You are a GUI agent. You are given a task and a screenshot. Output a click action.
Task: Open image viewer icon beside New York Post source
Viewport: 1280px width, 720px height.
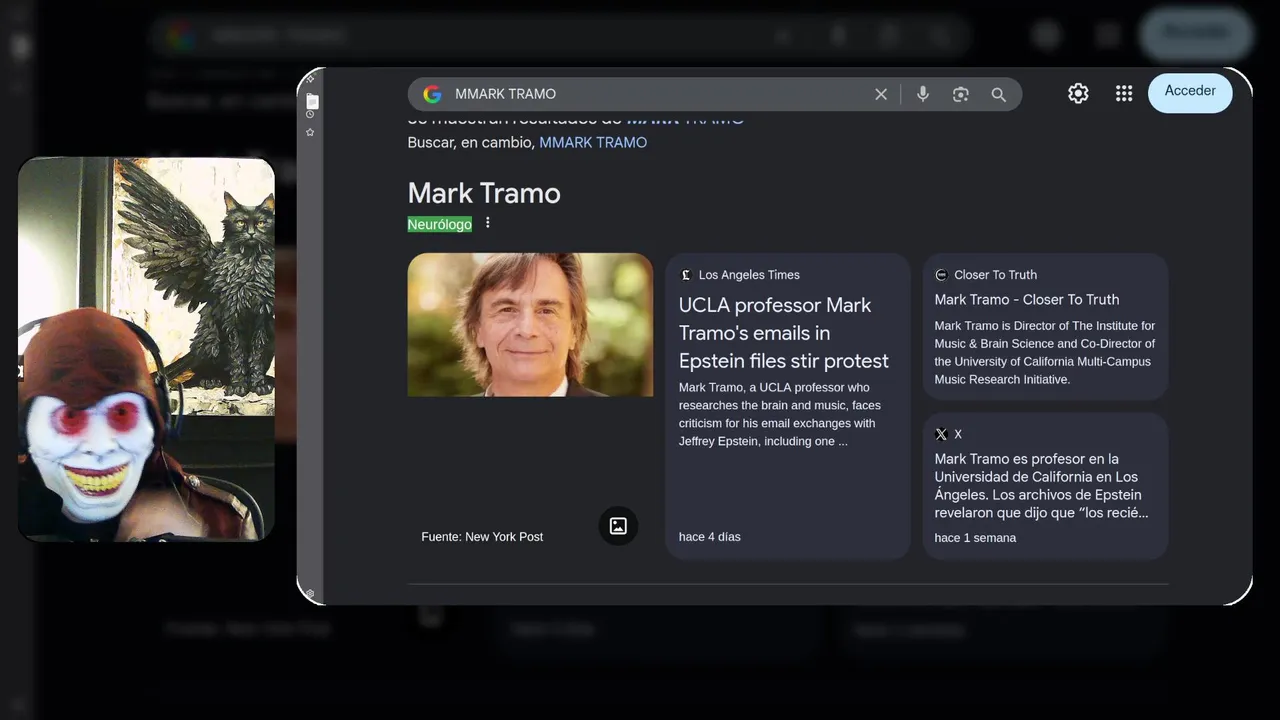618,526
